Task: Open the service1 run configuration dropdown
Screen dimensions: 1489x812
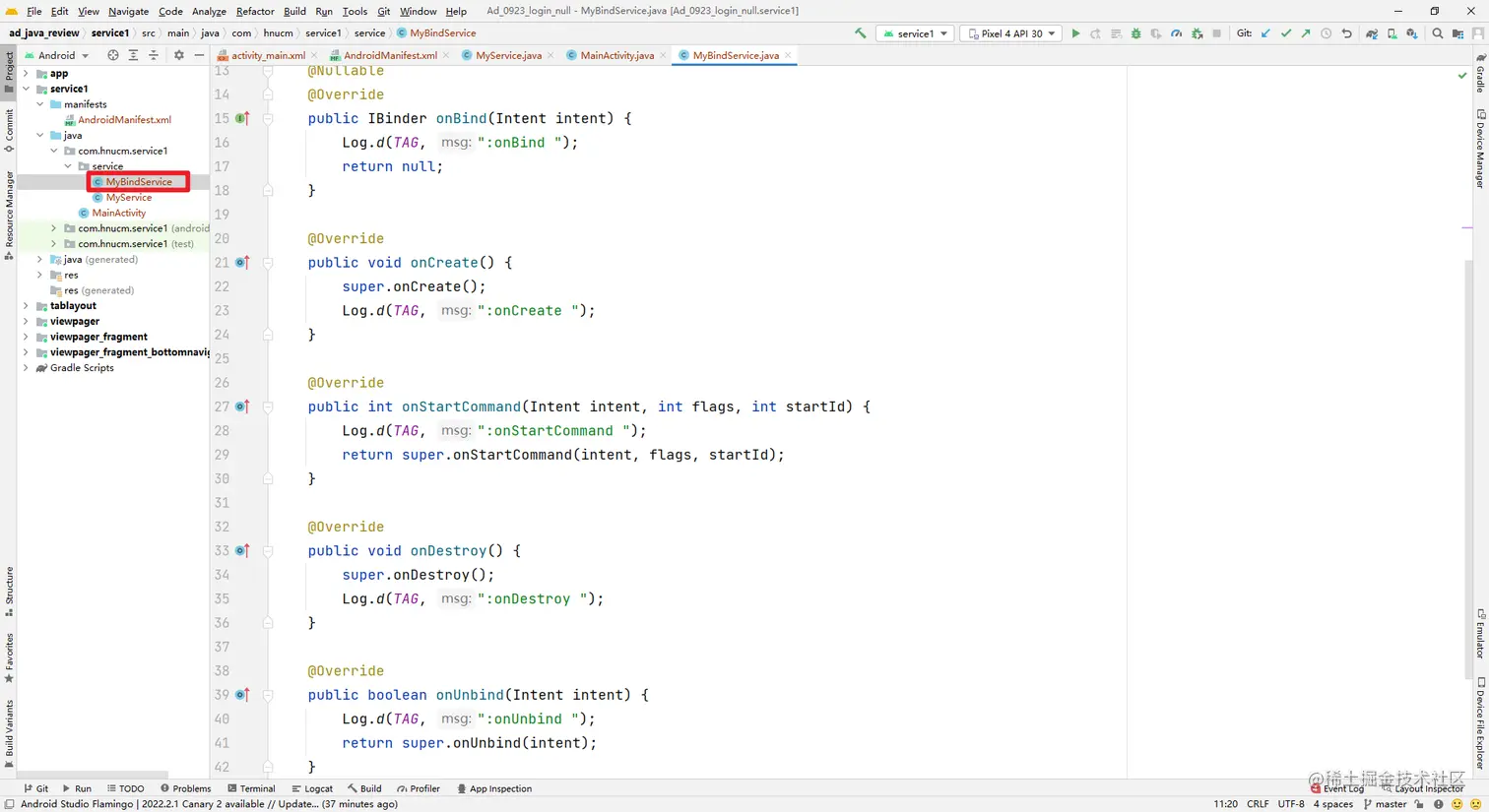Action: pyautogui.click(x=915, y=33)
